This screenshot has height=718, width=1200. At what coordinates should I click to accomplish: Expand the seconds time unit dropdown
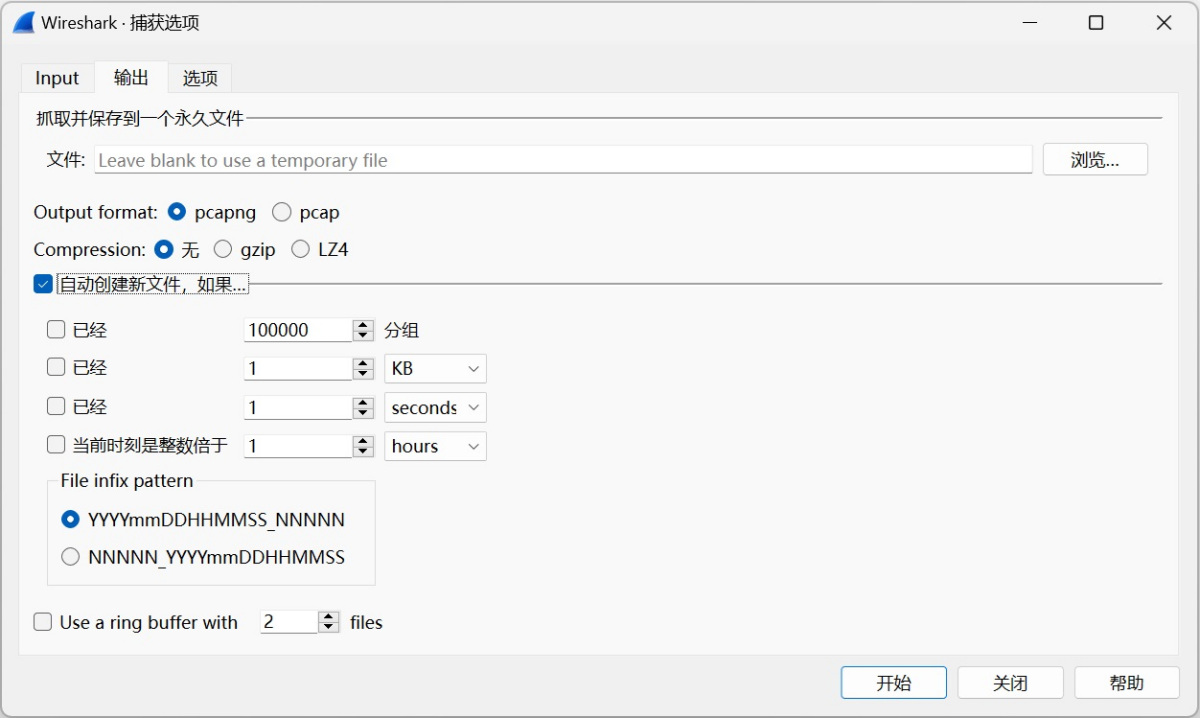pos(435,408)
